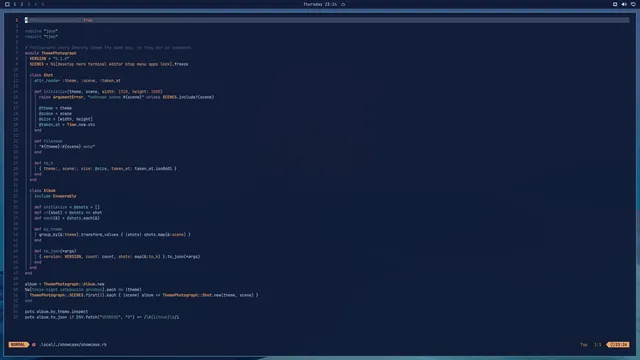Click the def initialize(theme, scene, width…) line
The width and height of the screenshot is (640, 360).
coord(98,91)
